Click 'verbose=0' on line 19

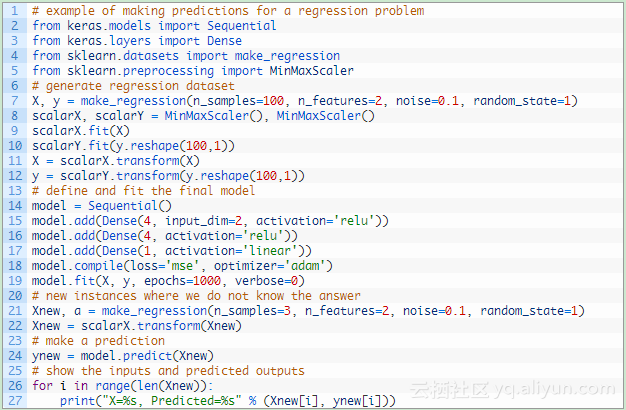pyautogui.click(x=266, y=281)
